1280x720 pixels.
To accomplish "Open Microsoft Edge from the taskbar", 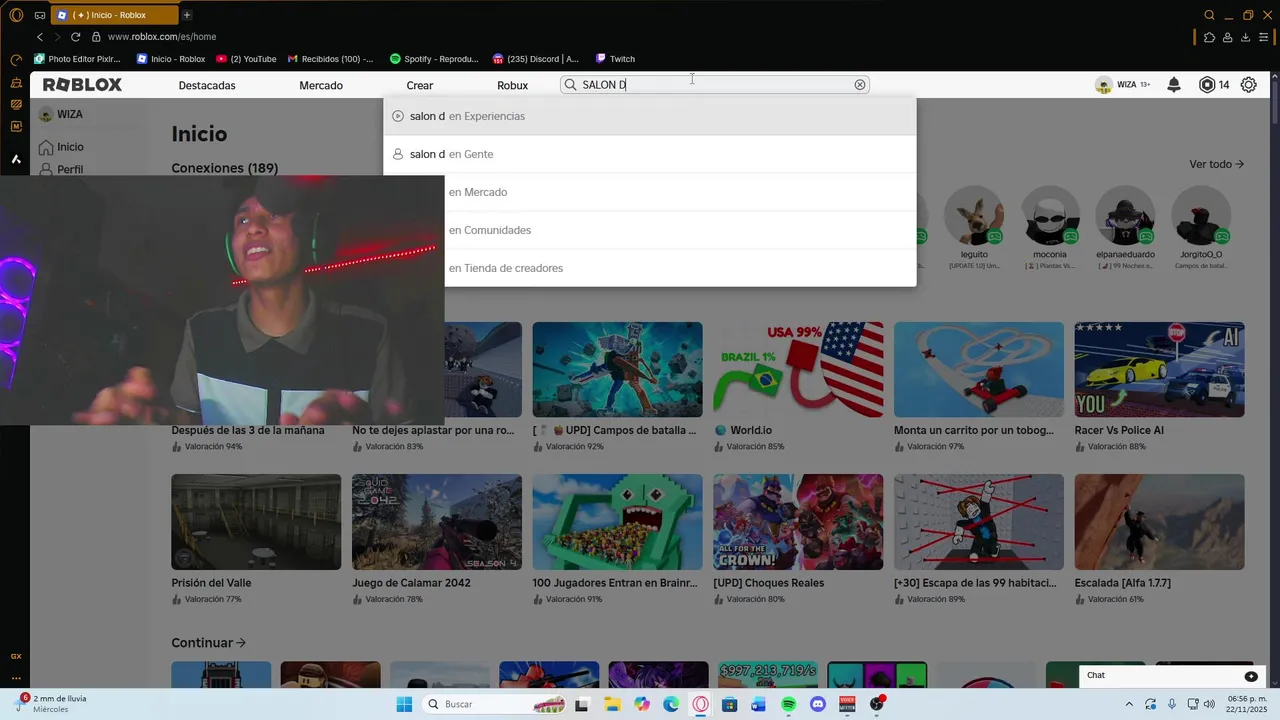I will click(x=671, y=704).
